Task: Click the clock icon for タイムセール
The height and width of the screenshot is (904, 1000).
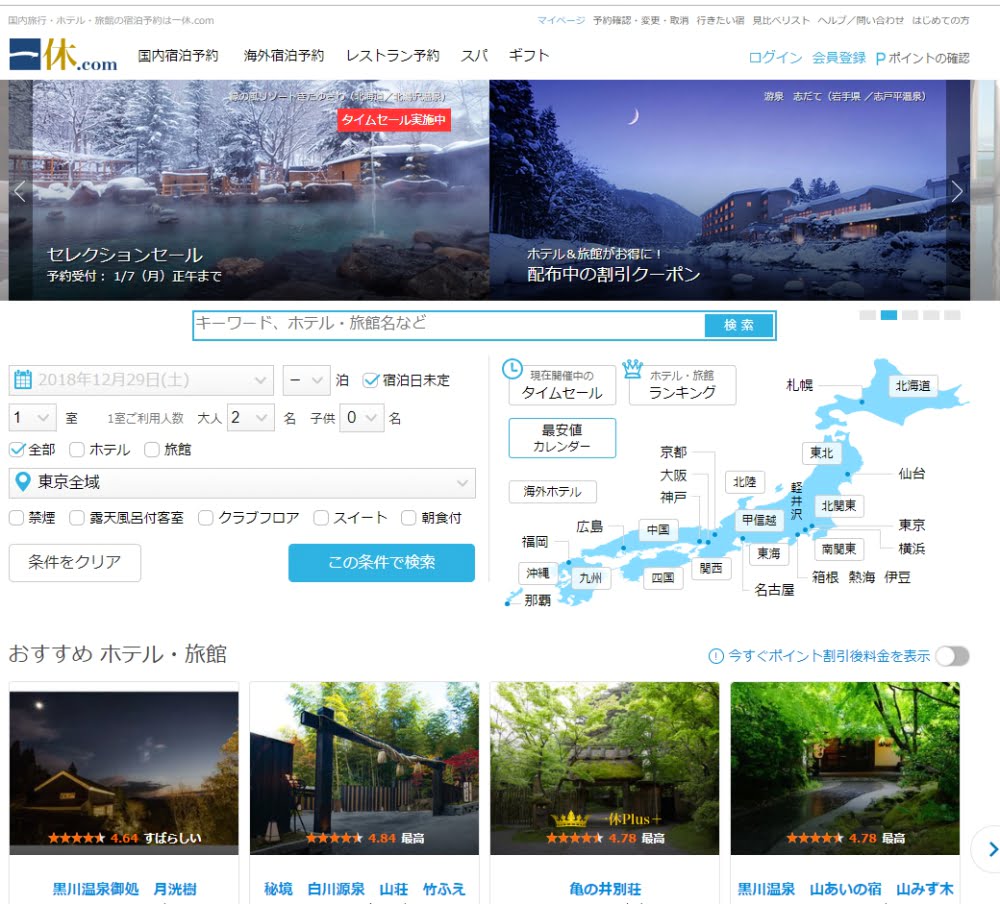Action: pos(511,368)
